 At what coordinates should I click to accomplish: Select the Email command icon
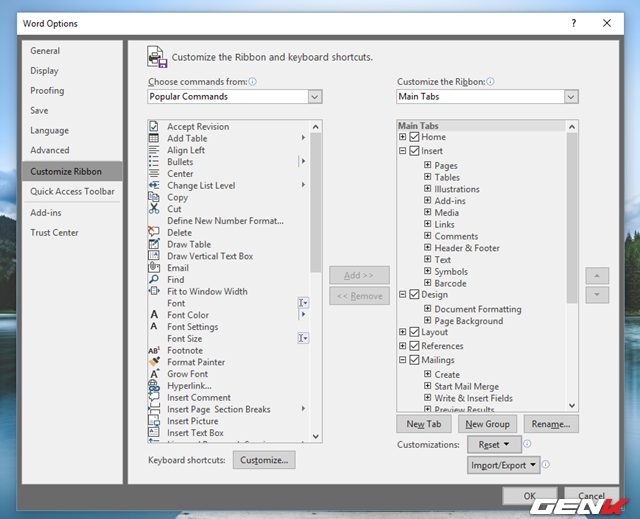point(154,268)
